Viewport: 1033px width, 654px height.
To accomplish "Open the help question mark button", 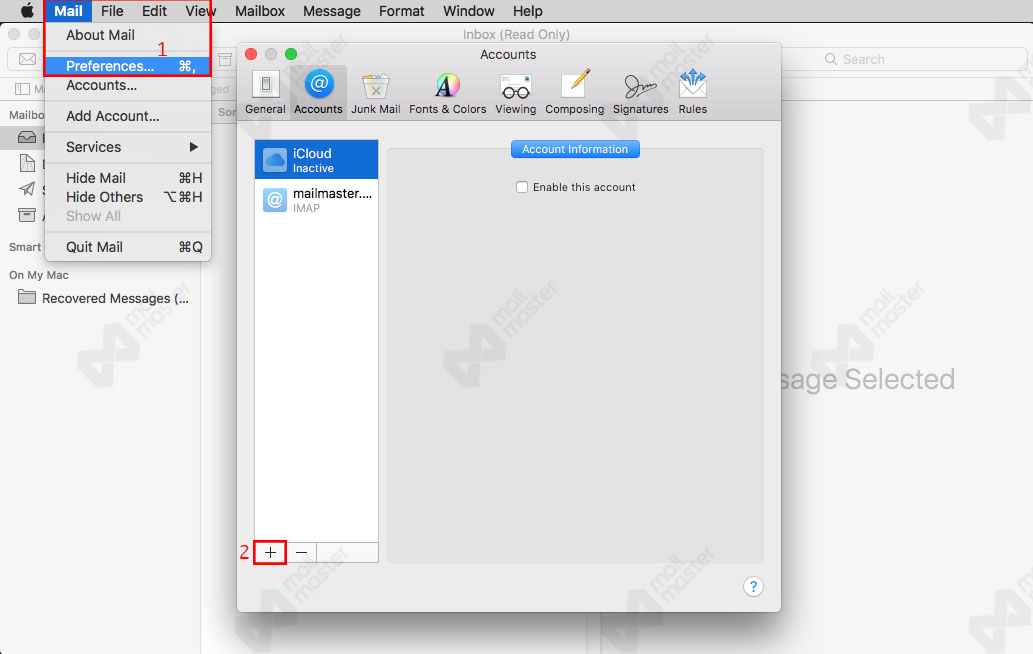I will (x=753, y=586).
